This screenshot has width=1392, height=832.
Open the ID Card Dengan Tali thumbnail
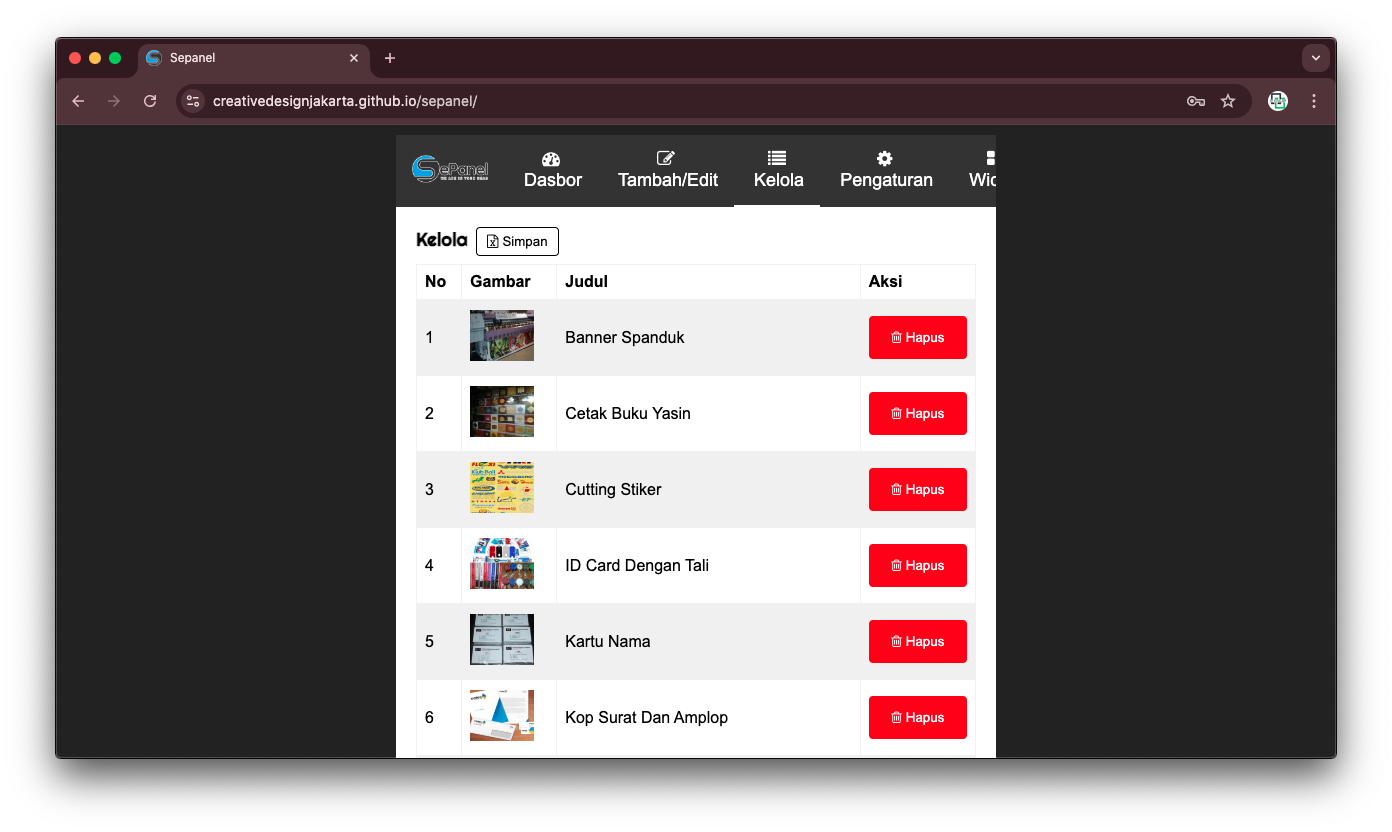pyautogui.click(x=502, y=564)
